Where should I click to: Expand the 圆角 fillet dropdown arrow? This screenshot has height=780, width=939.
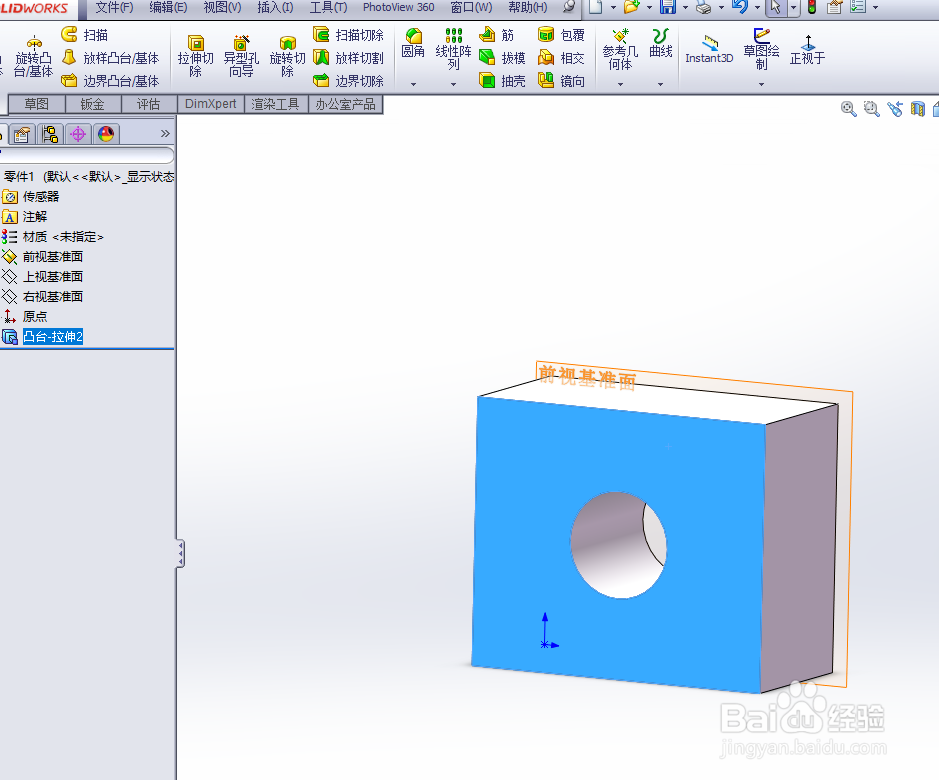pos(413,84)
